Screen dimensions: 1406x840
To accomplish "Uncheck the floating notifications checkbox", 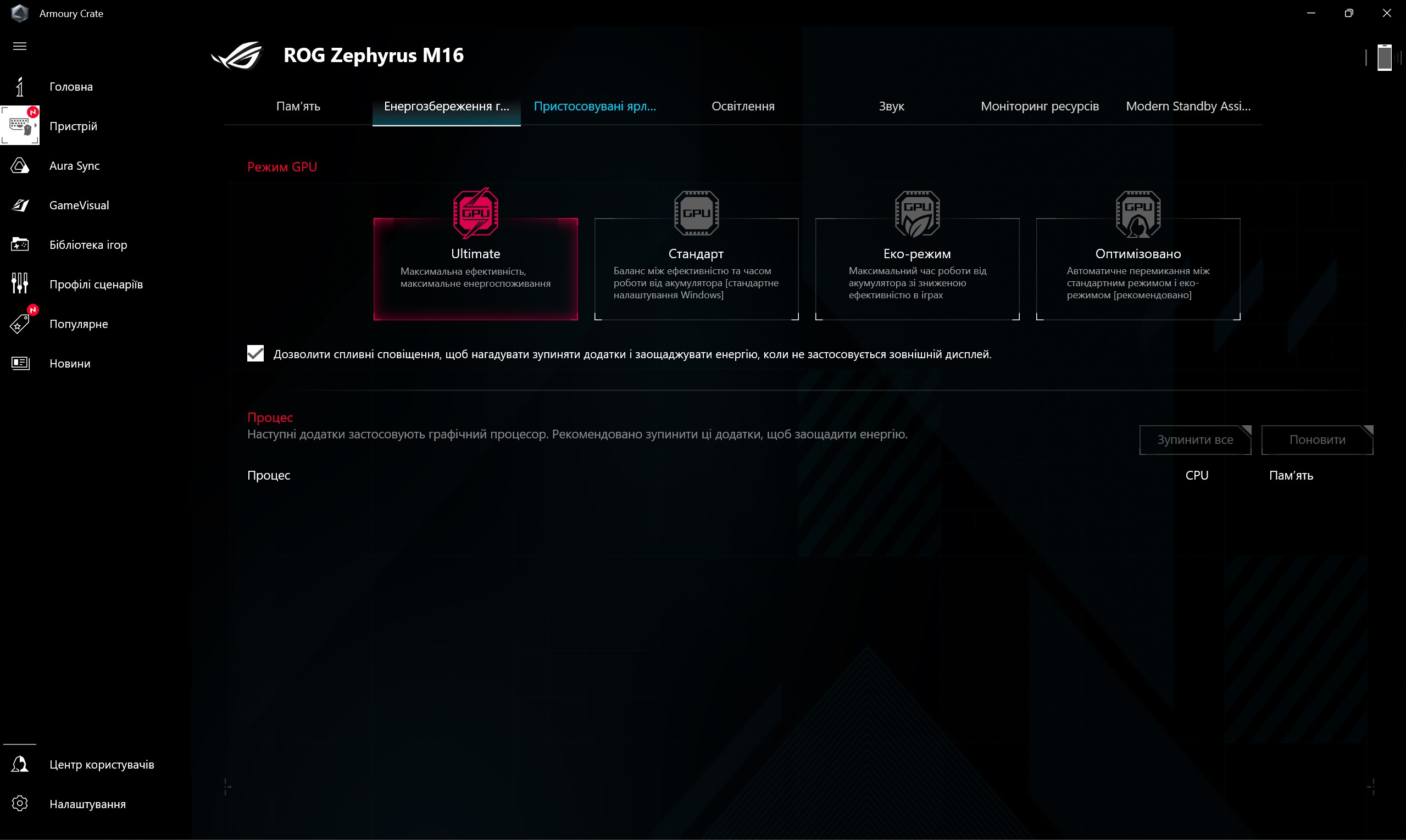I will click(x=255, y=354).
